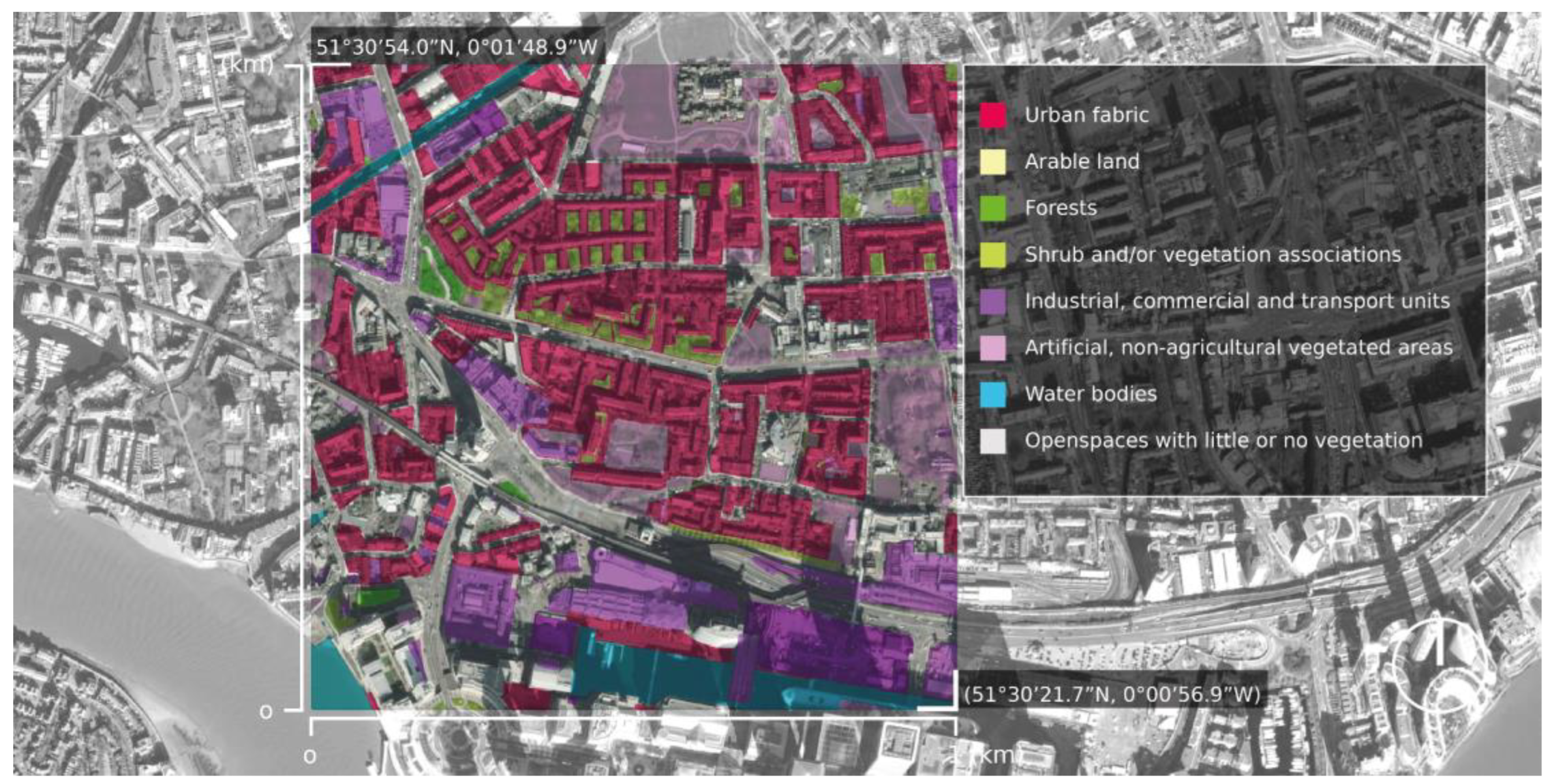The image size is (1552, 784).
Task: Click the zero mark on horizontal scale
Action: 310,757
